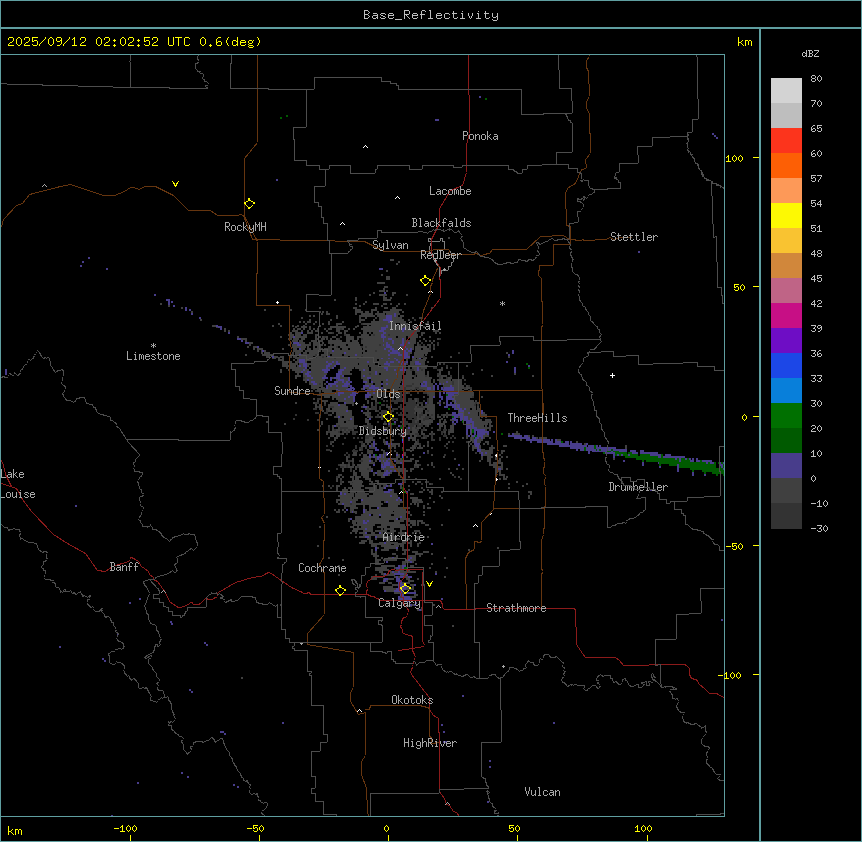This screenshot has height=842, width=862.
Task: Click the ThreeHills city label
Action: click(x=537, y=418)
